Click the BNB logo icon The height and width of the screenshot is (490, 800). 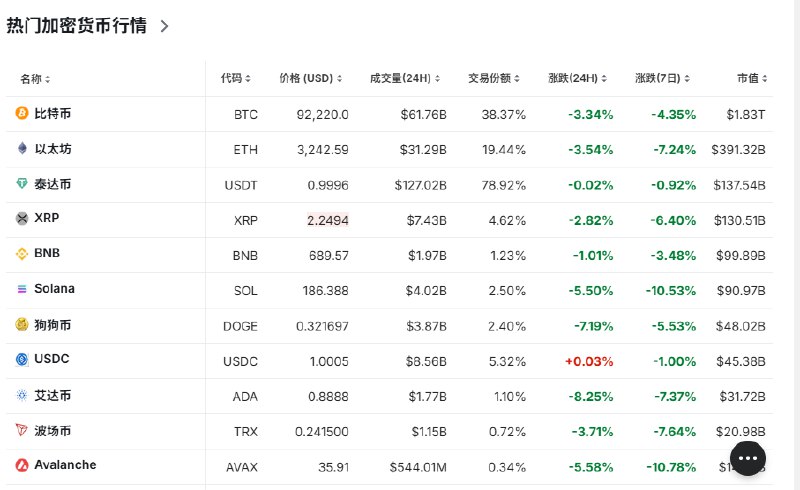(x=22, y=254)
